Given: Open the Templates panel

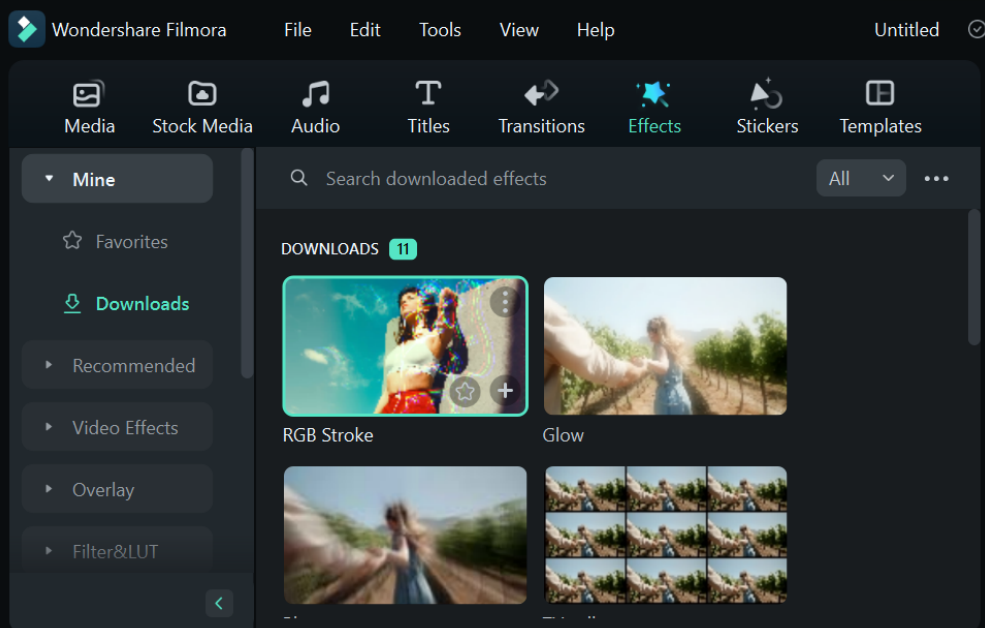Looking at the screenshot, I should (880, 104).
